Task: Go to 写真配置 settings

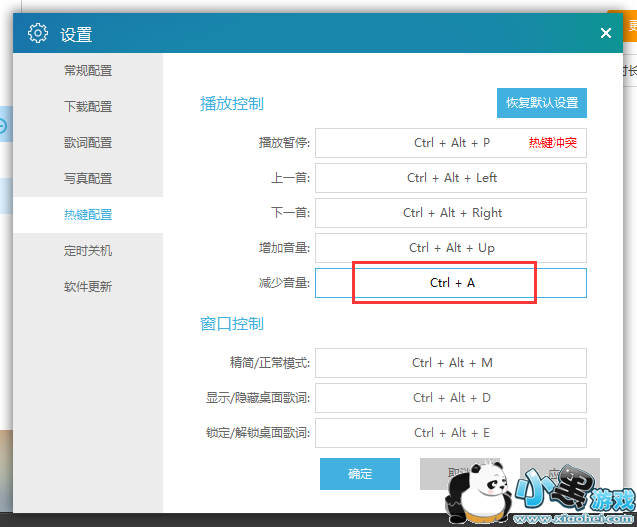Action: click(x=88, y=179)
